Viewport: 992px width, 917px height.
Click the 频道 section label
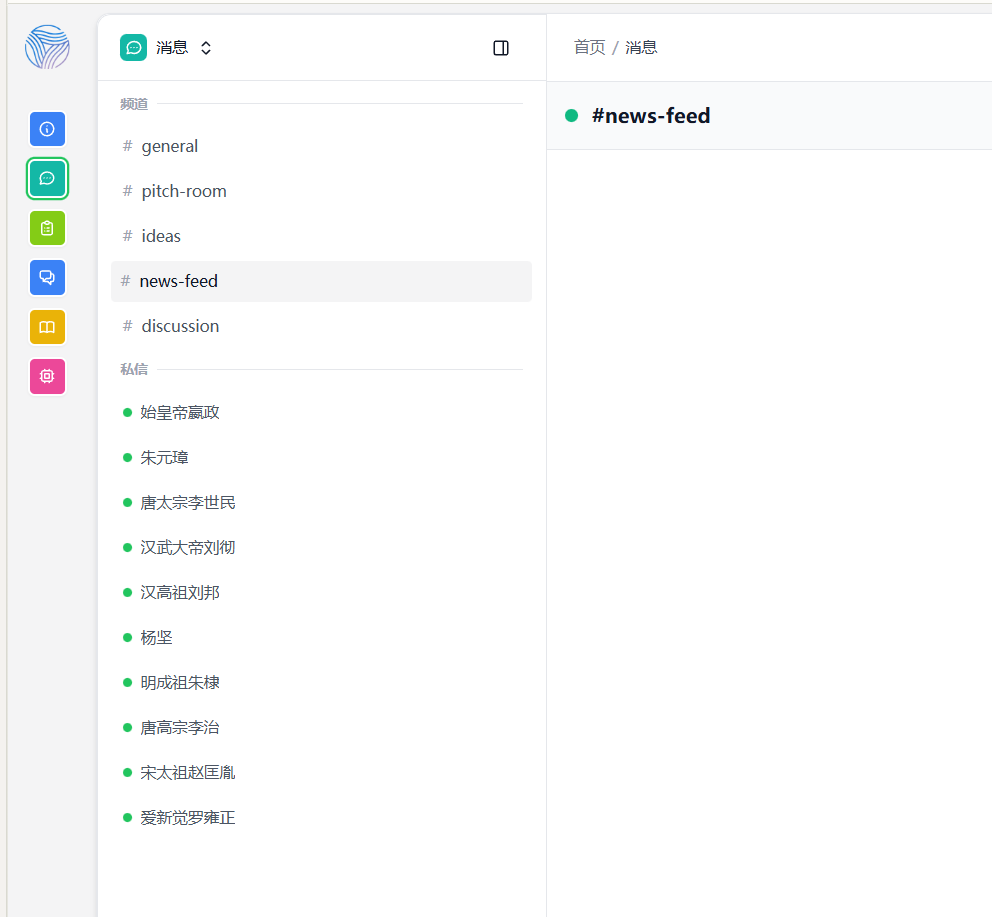134,104
